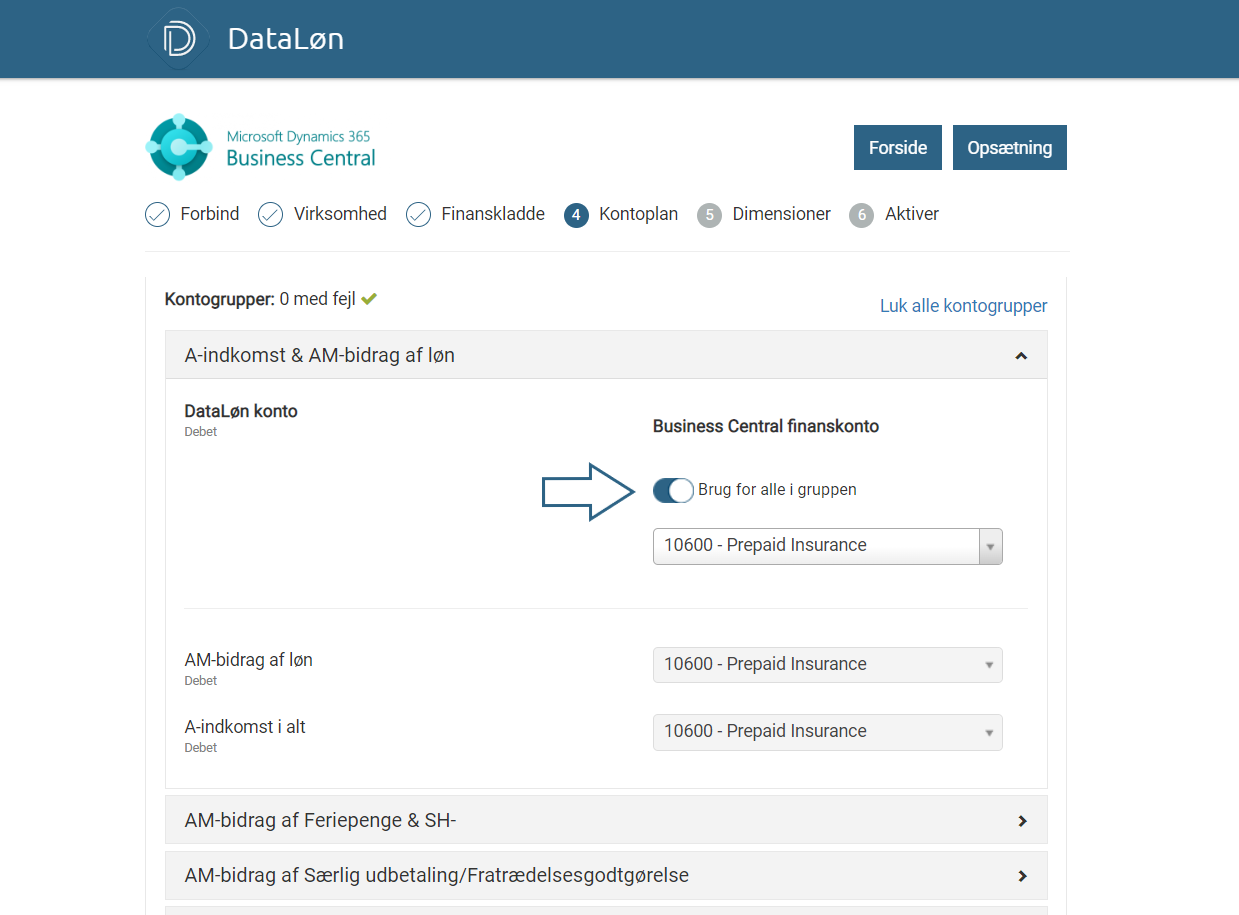Collapse A-indkomst & AM-bidrag af løn group
The width and height of the screenshot is (1239, 915).
click(606, 355)
